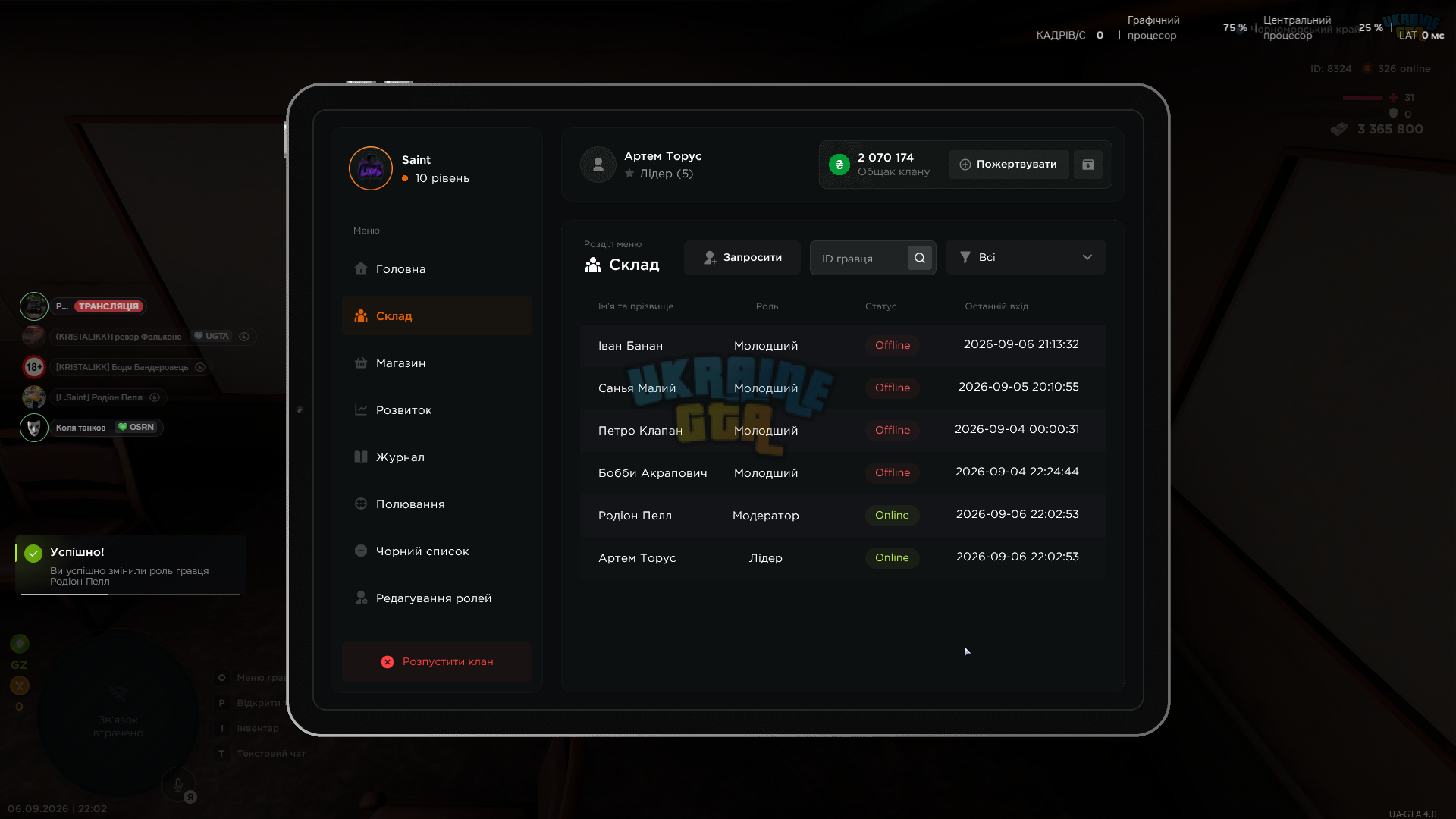Click the Молодший role of Іван Банан
The height and width of the screenshot is (819, 1456).
pos(766,346)
